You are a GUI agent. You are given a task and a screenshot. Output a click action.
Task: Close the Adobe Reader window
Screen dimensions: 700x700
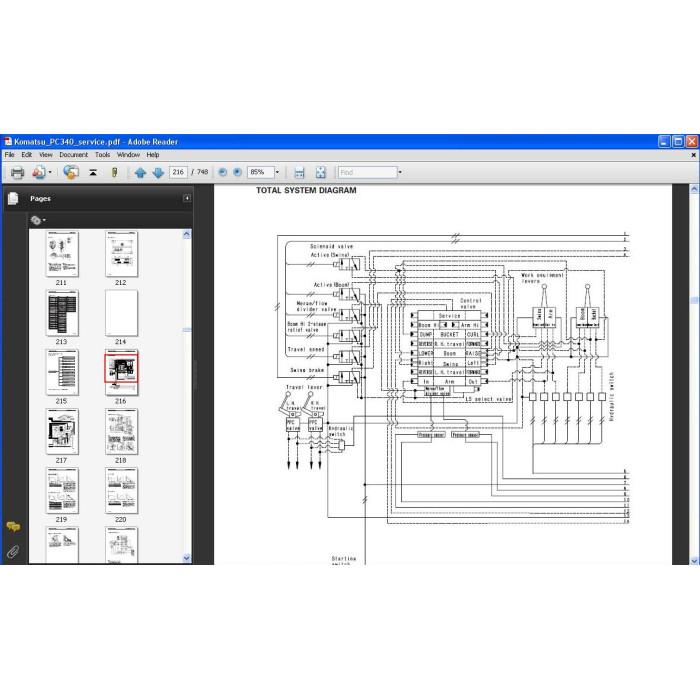[x=692, y=142]
